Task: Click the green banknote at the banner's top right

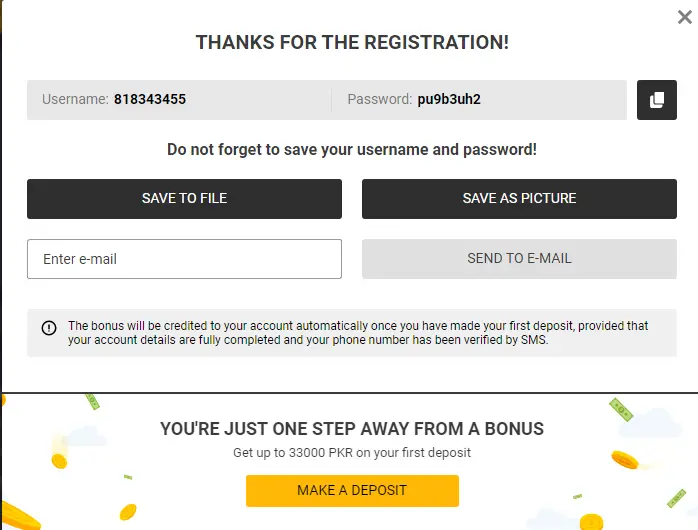Action: pos(623,410)
